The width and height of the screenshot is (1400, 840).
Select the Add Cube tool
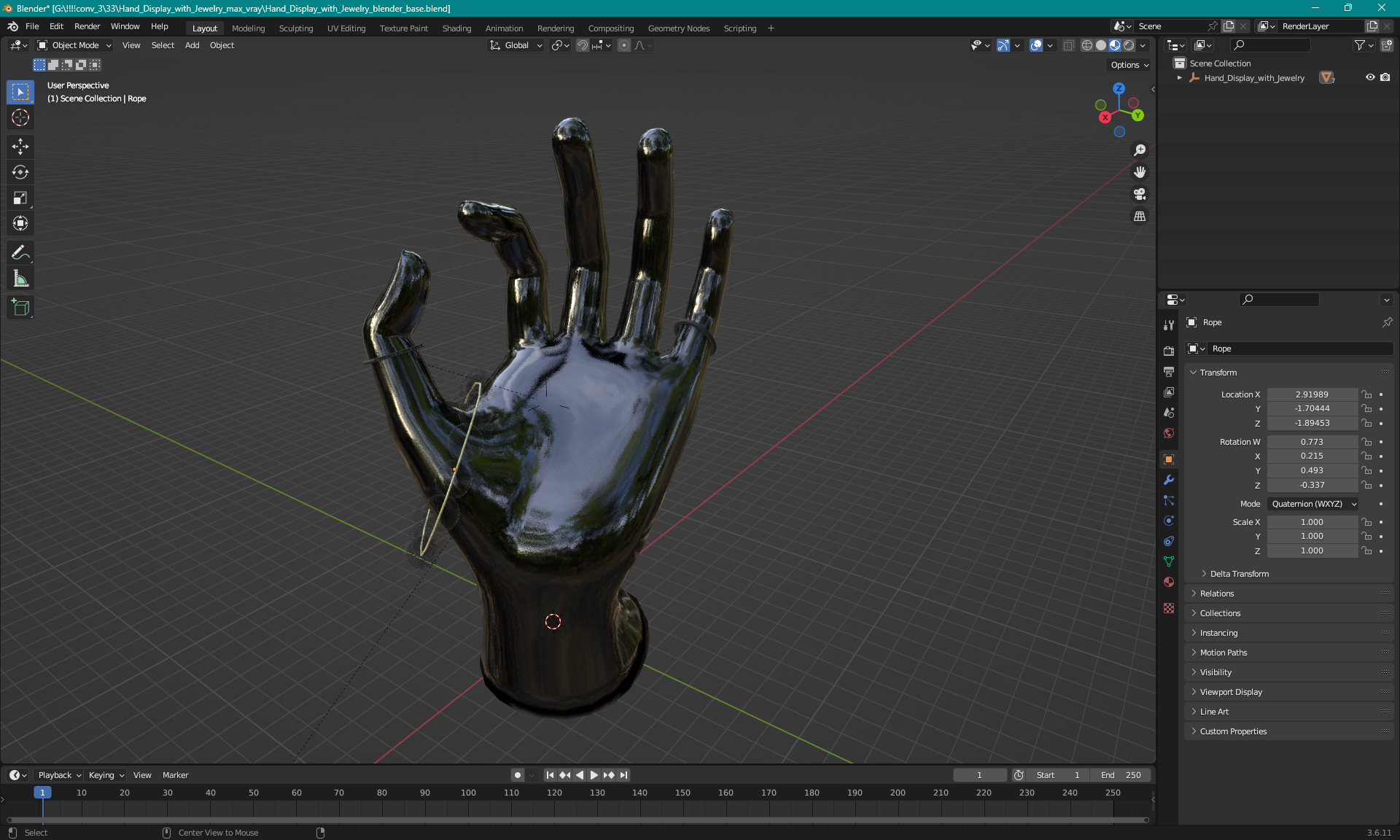(x=20, y=308)
